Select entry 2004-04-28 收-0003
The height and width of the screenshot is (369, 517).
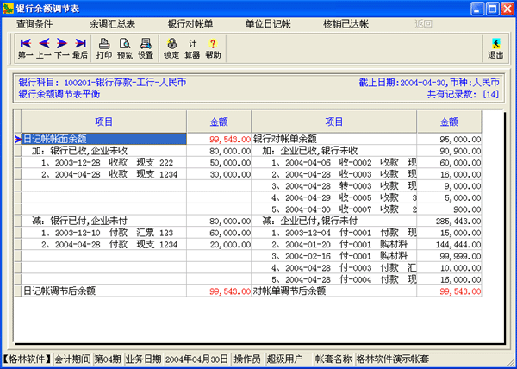click(x=334, y=174)
